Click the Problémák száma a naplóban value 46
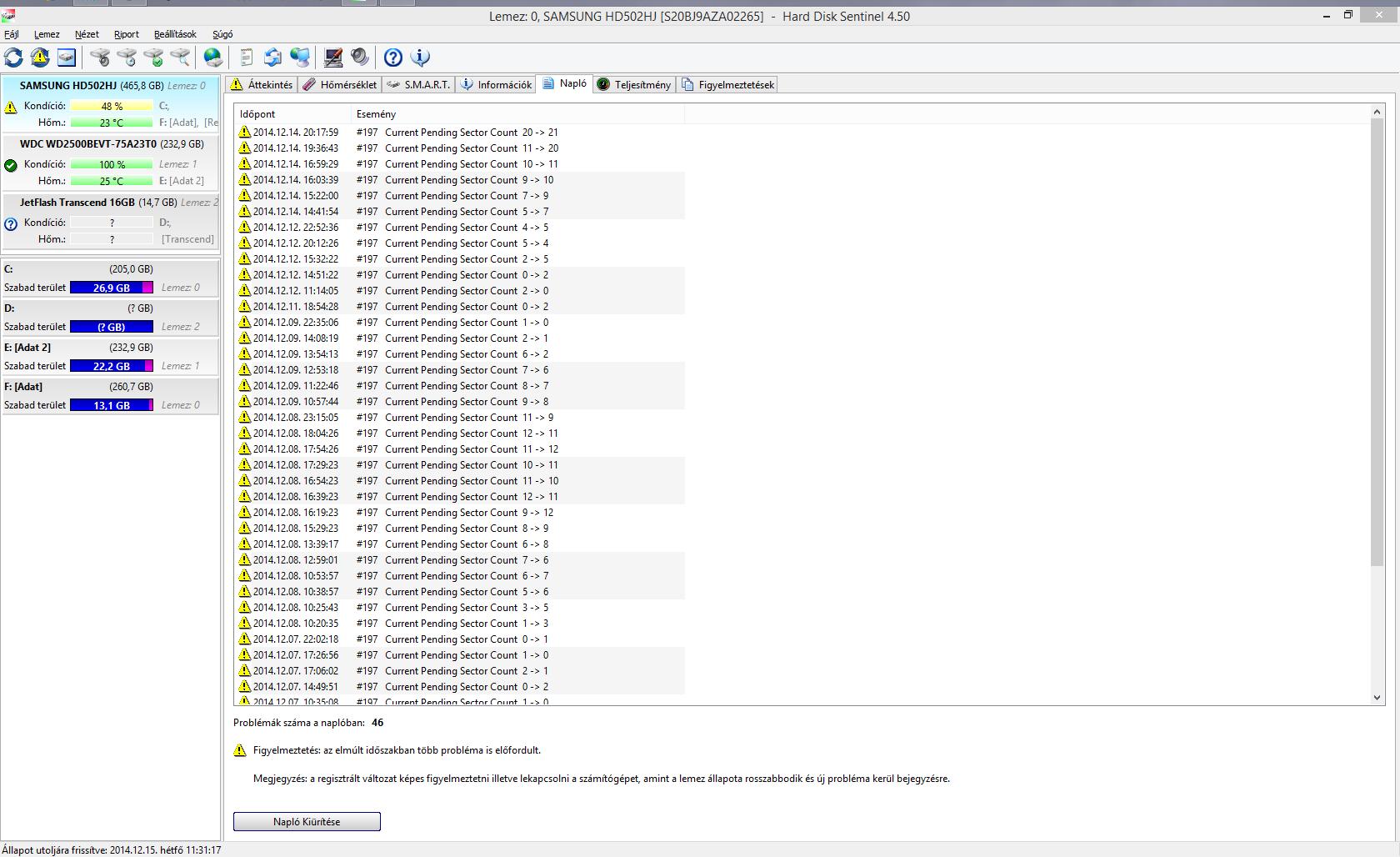Screen dimensions: 1400x857 coord(377,723)
